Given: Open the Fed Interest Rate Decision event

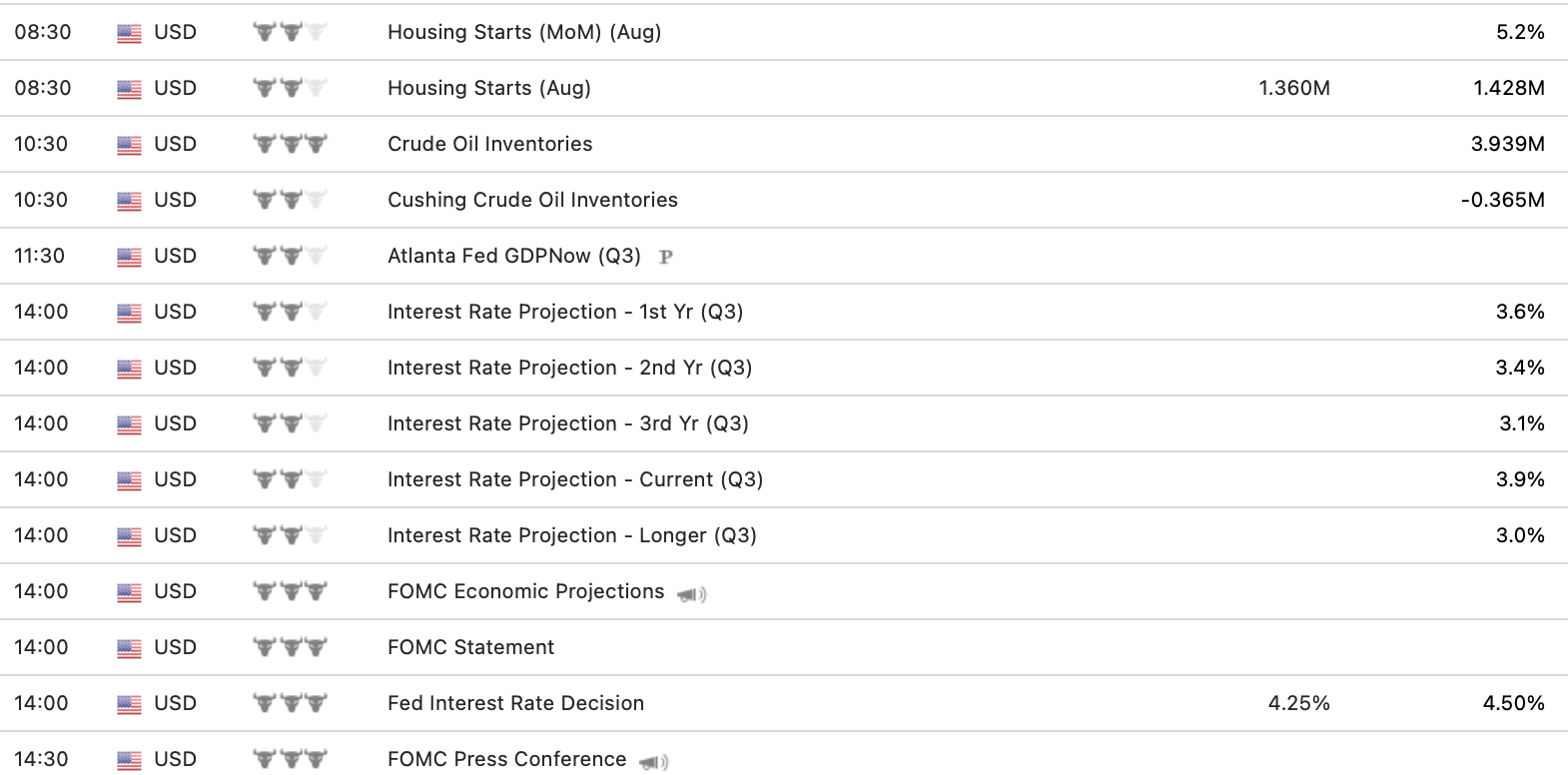Looking at the screenshot, I should [515, 703].
